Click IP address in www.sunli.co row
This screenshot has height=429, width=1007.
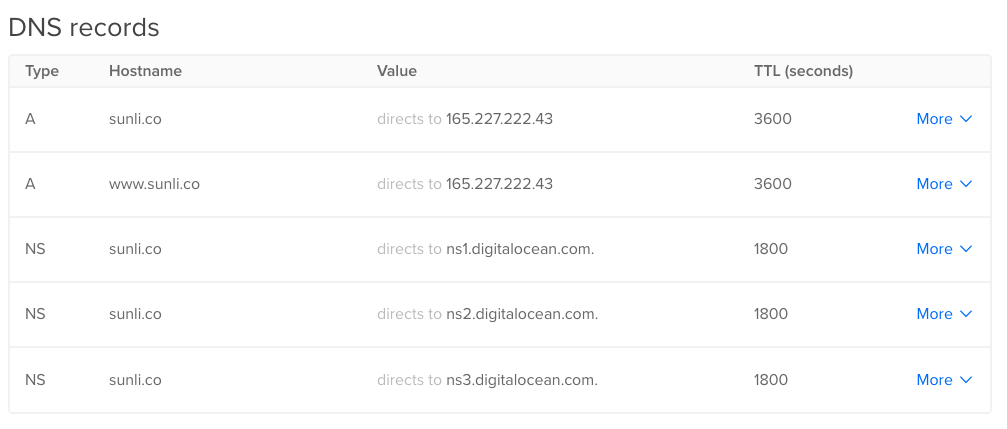coord(499,184)
